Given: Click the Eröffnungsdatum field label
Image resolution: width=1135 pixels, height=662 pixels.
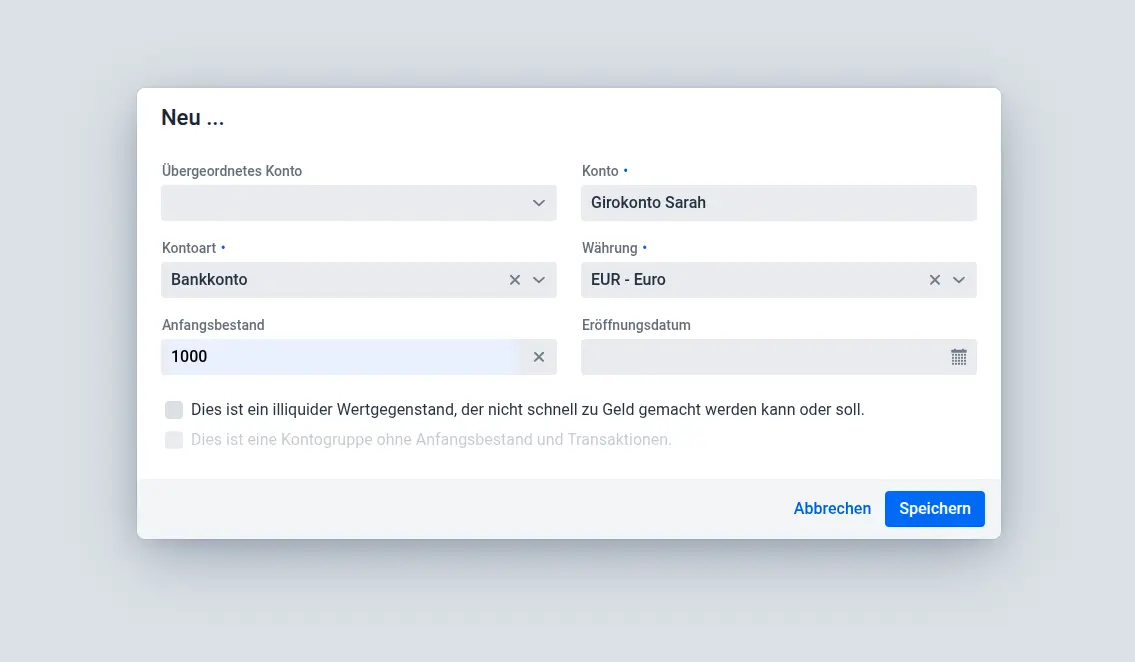Looking at the screenshot, I should pos(636,325).
